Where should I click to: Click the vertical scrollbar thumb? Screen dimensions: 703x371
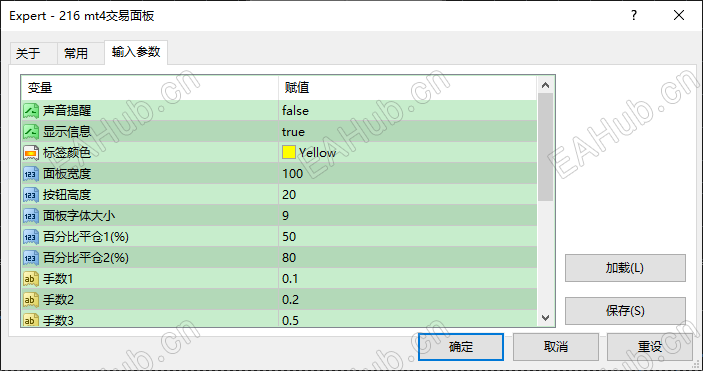point(545,147)
